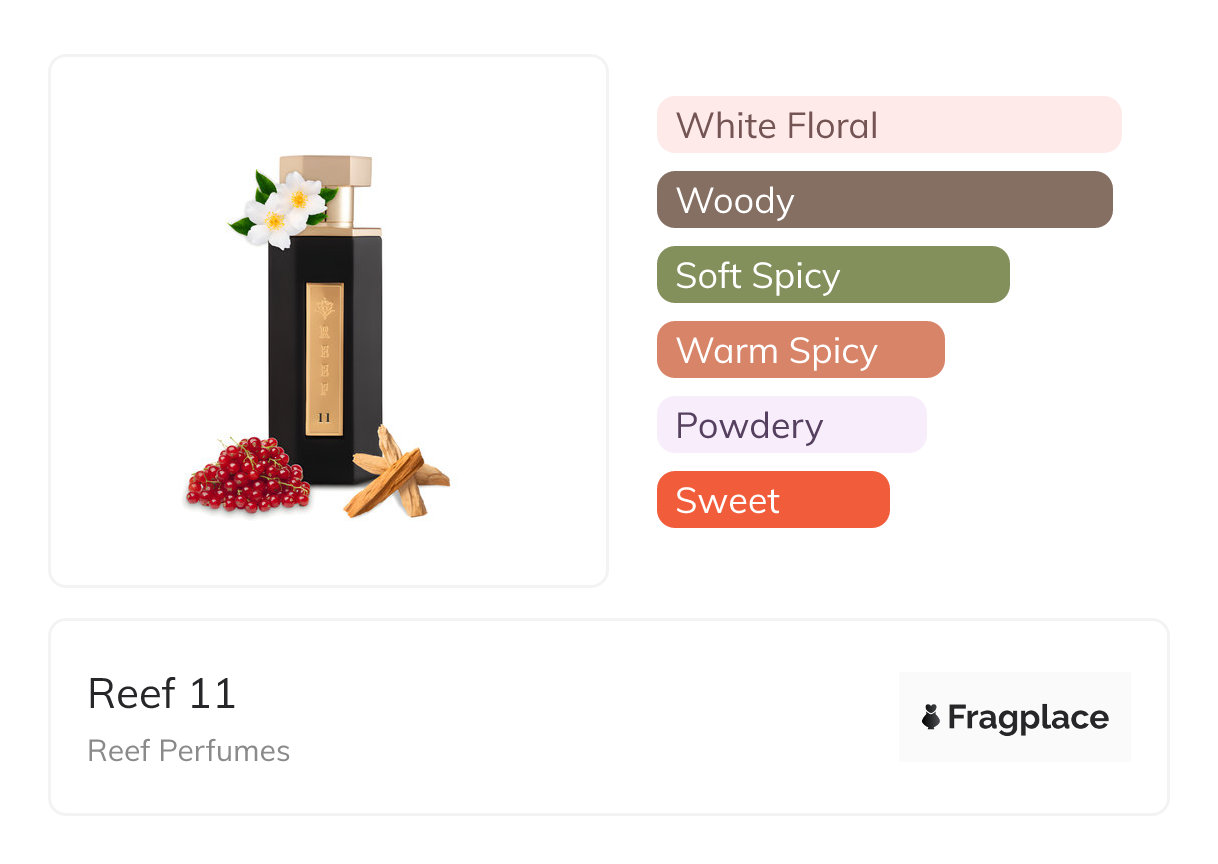Choose the Soft Spicy accord bar
Image resolution: width=1218 pixels, height=864 pixels.
click(832, 275)
